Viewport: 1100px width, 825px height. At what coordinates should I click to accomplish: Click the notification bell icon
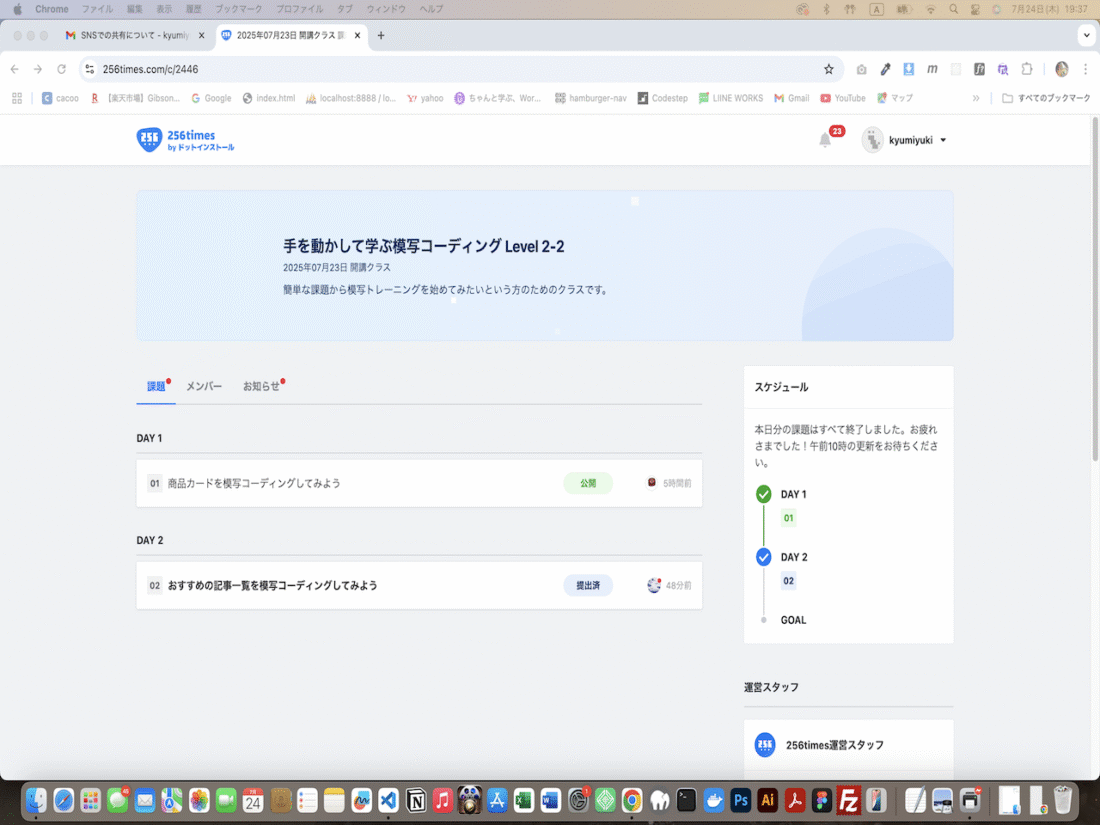pos(825,140)
